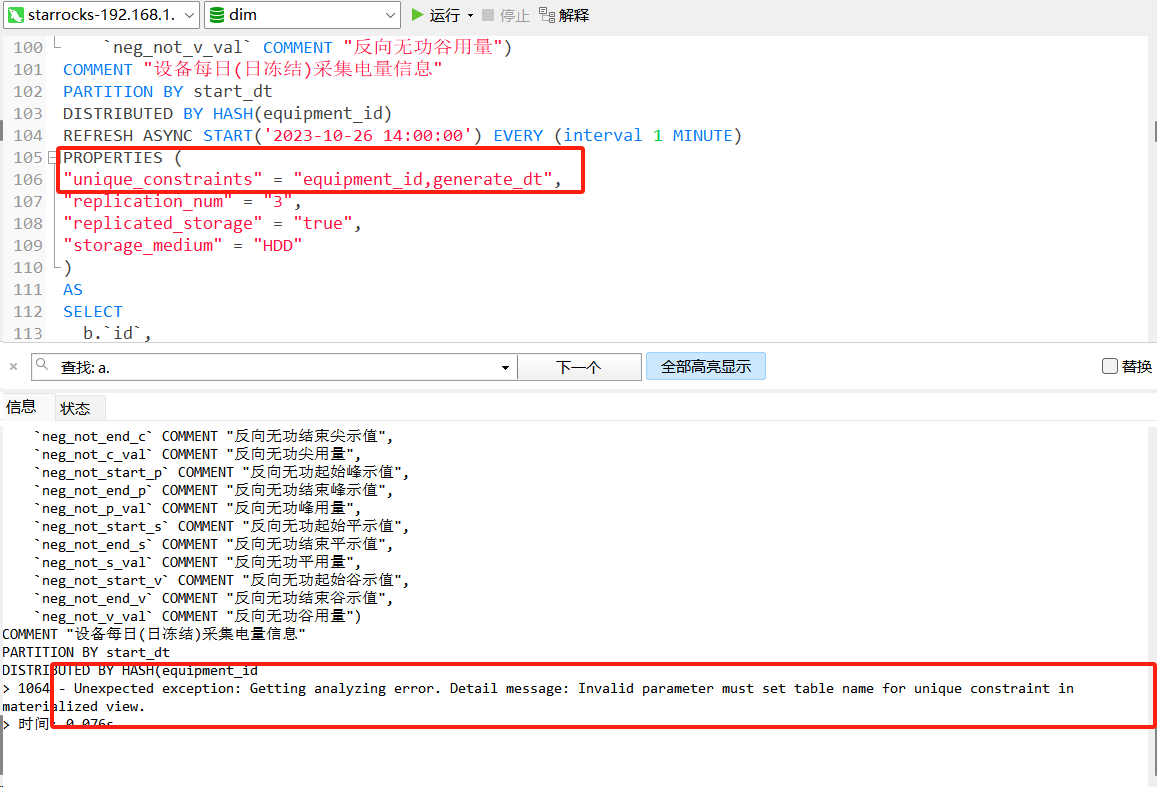Collapse the PROPERTIES block at line 105
Screen dimensions: 1157x787
pos(52,158)
